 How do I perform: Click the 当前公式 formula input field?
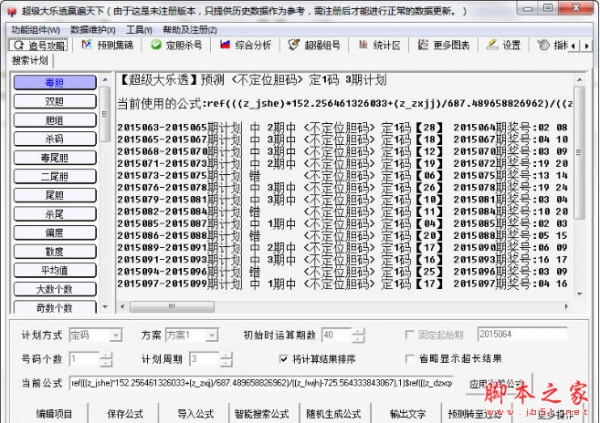coord(262,383)
